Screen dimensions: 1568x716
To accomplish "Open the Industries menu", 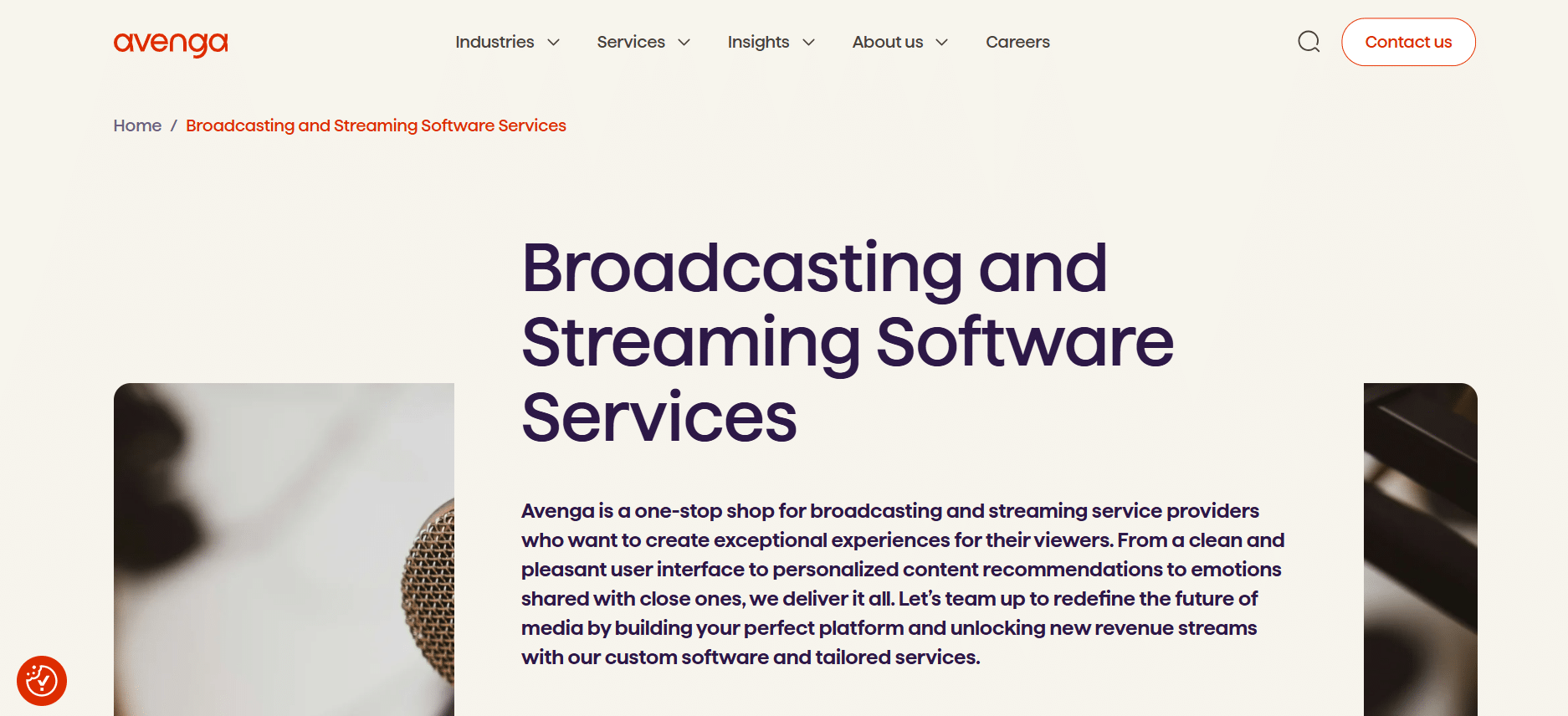I will 494,42.
